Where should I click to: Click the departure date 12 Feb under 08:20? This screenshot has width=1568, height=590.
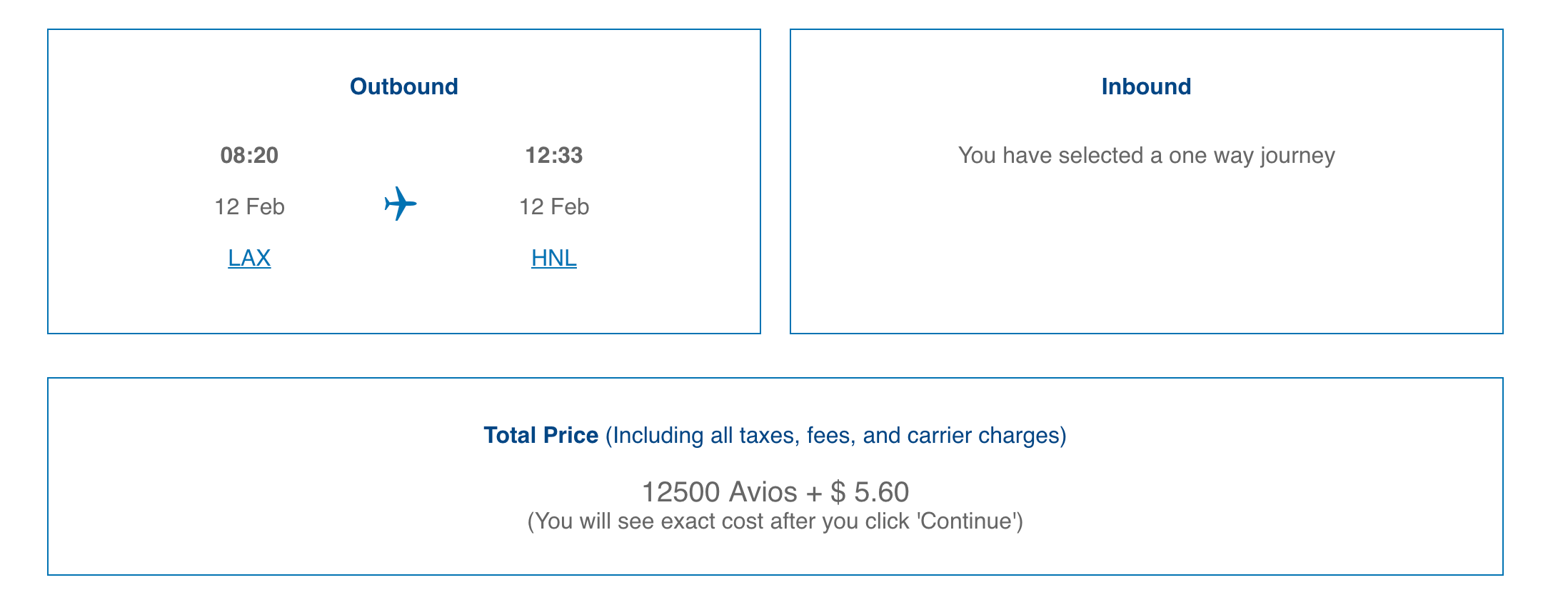click(249, 206)
